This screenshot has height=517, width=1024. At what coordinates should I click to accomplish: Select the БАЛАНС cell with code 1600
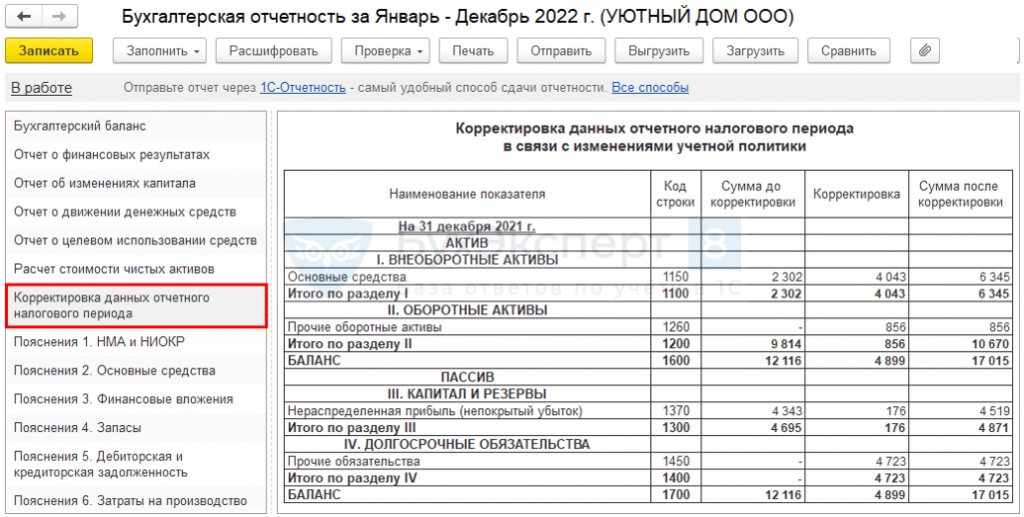coord(467,360)
